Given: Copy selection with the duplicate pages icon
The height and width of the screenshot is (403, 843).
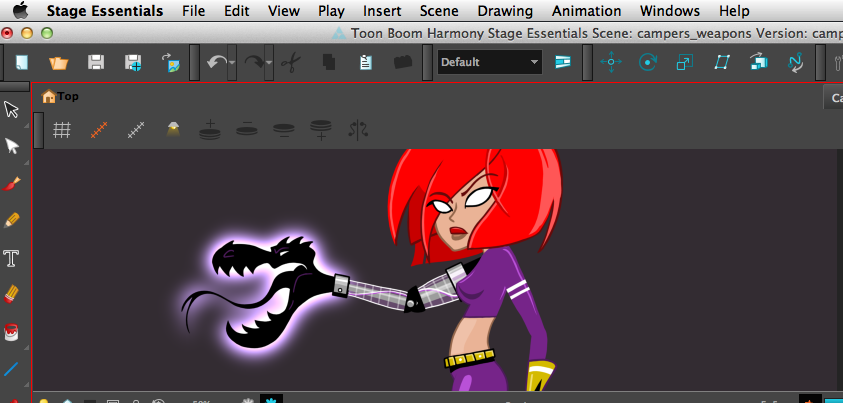Looking at the screenshot, I should pyautogui.click(x=328, y=63).
